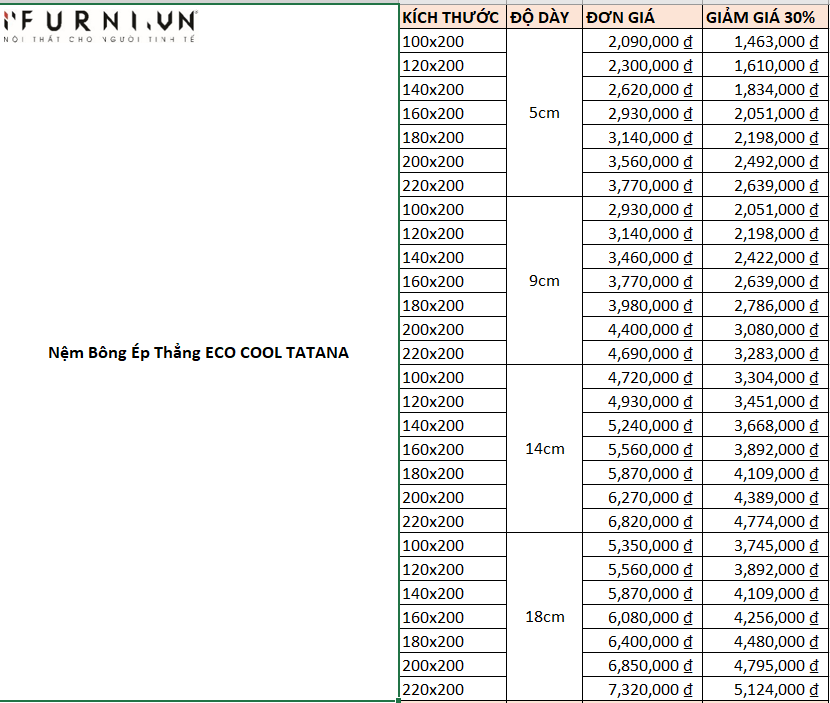
Task: Select the KÍCH THƯỚC header cell
Action: (453, 17)
